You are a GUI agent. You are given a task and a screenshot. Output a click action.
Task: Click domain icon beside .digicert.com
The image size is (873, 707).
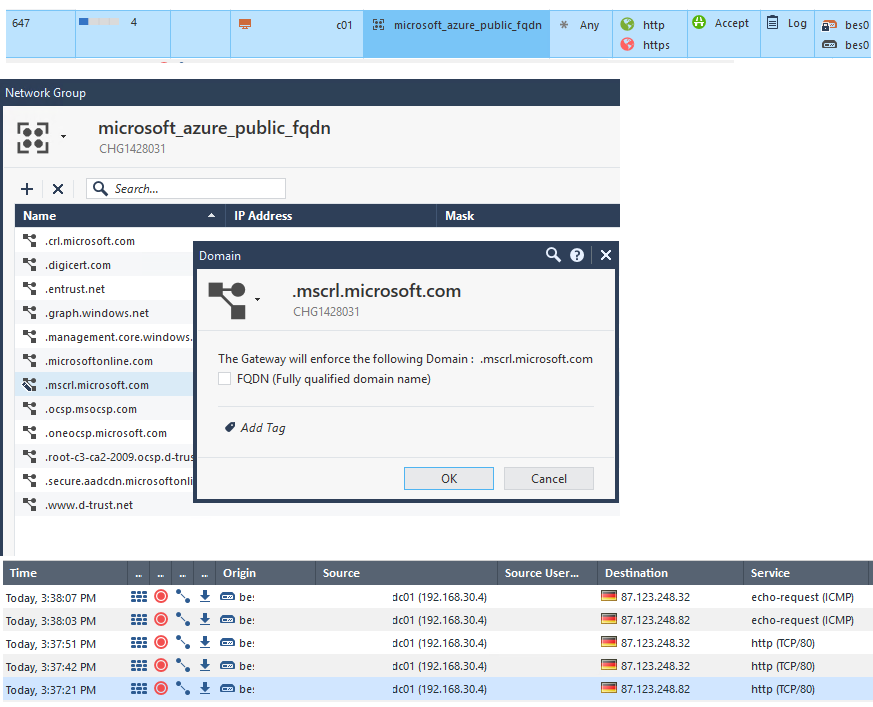(x=30, y=264)
